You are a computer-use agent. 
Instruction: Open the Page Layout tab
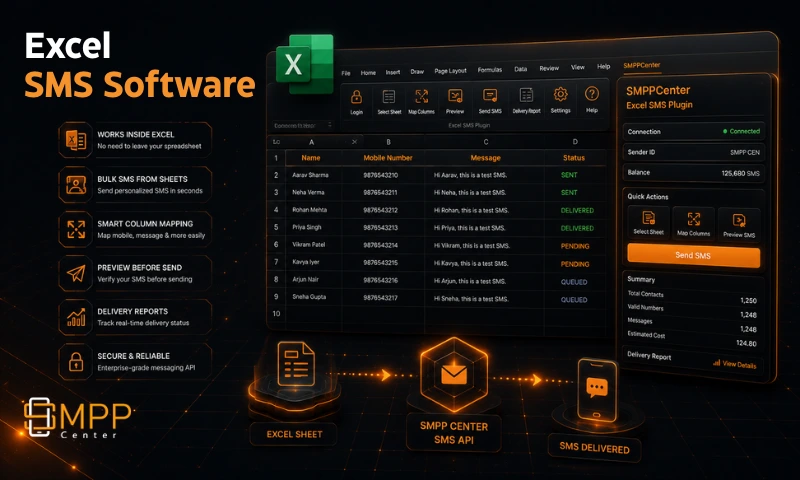(451, 71)
